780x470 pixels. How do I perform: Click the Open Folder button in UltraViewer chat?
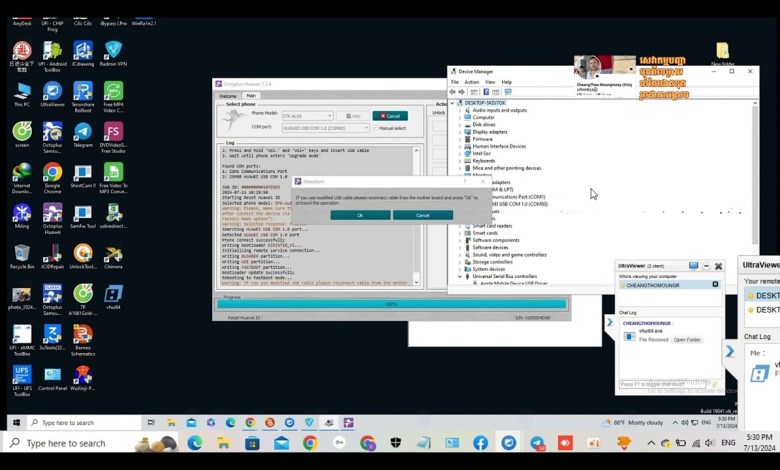(687, 339)
